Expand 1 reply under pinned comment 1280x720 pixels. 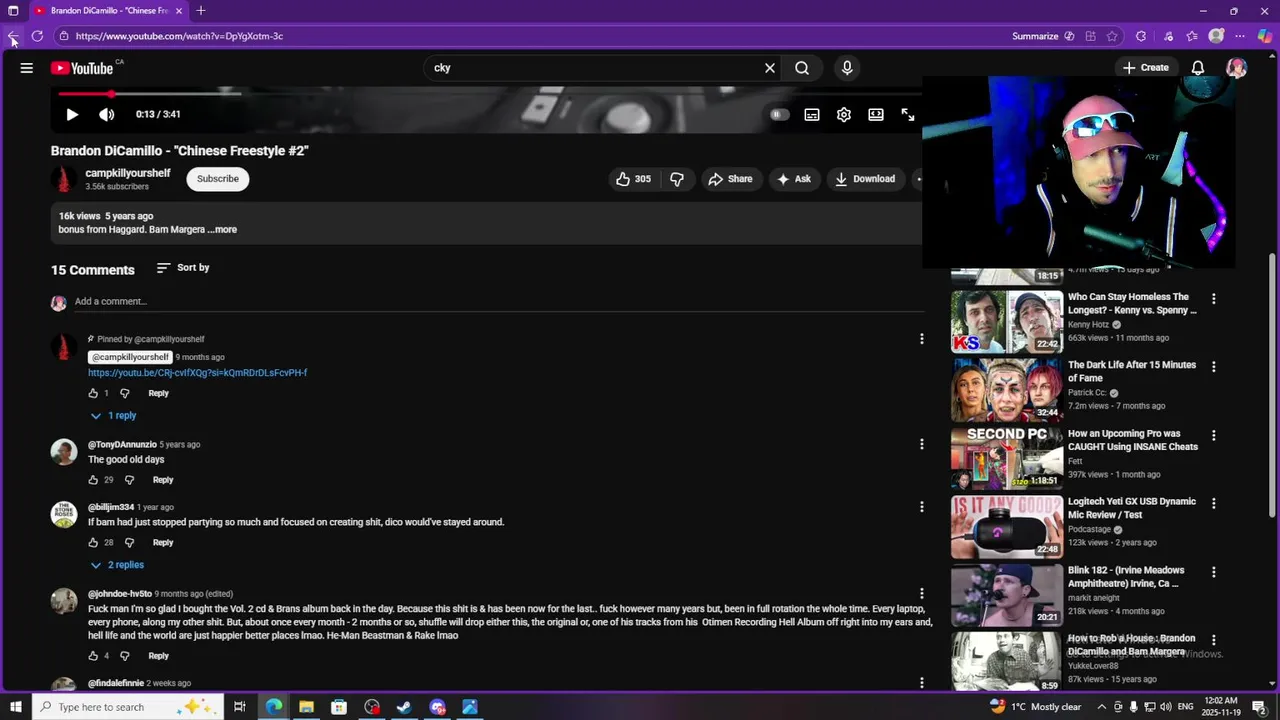click(x=113, y=416)
